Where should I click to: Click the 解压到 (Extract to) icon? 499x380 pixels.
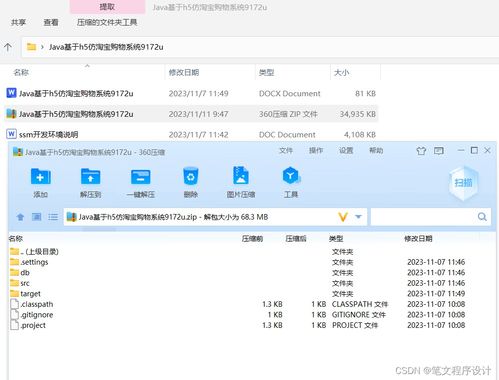tap(90, 177)
